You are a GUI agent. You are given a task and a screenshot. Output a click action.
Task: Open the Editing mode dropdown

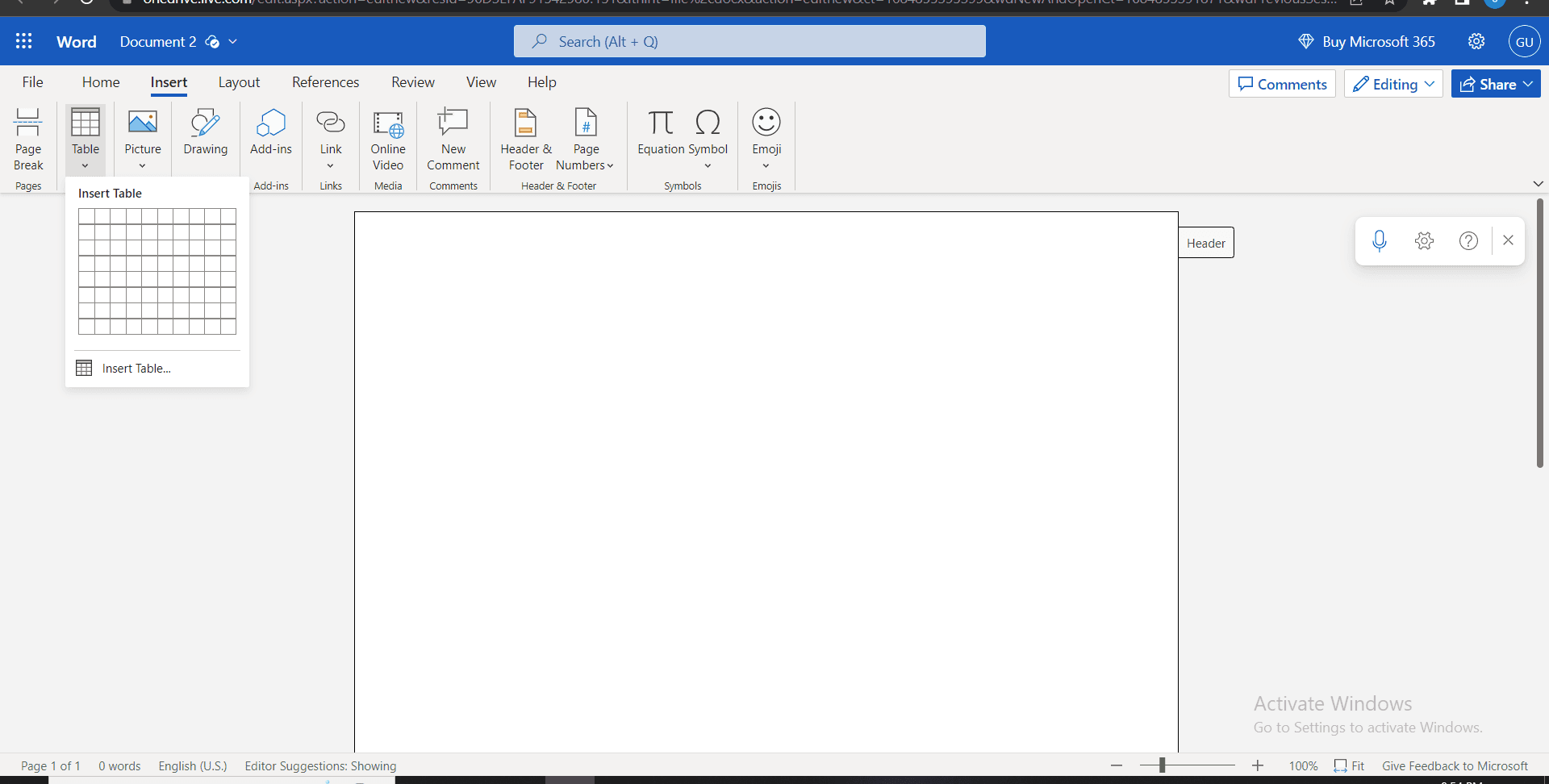[x=1393, y=83]
